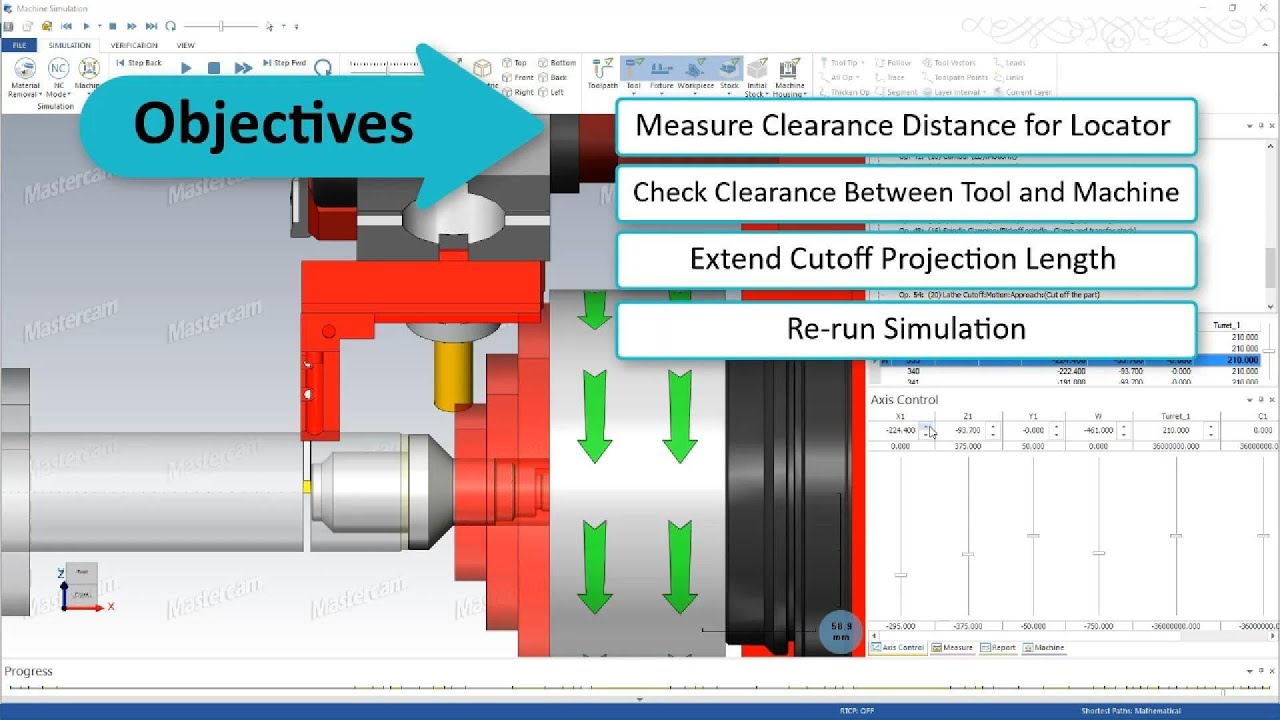
Task: Fast forward the simulation in ribbon
Action: tap(243, 68)
